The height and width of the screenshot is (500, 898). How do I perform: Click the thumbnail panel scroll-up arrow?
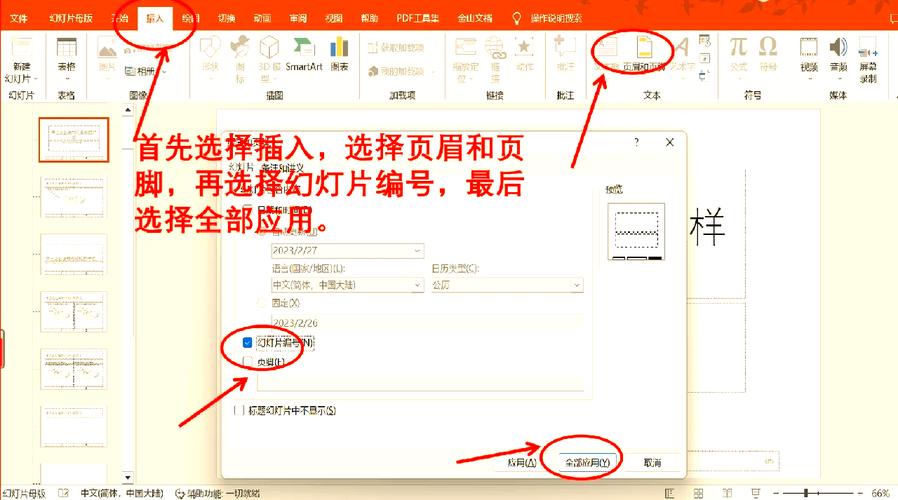[128, 110]
